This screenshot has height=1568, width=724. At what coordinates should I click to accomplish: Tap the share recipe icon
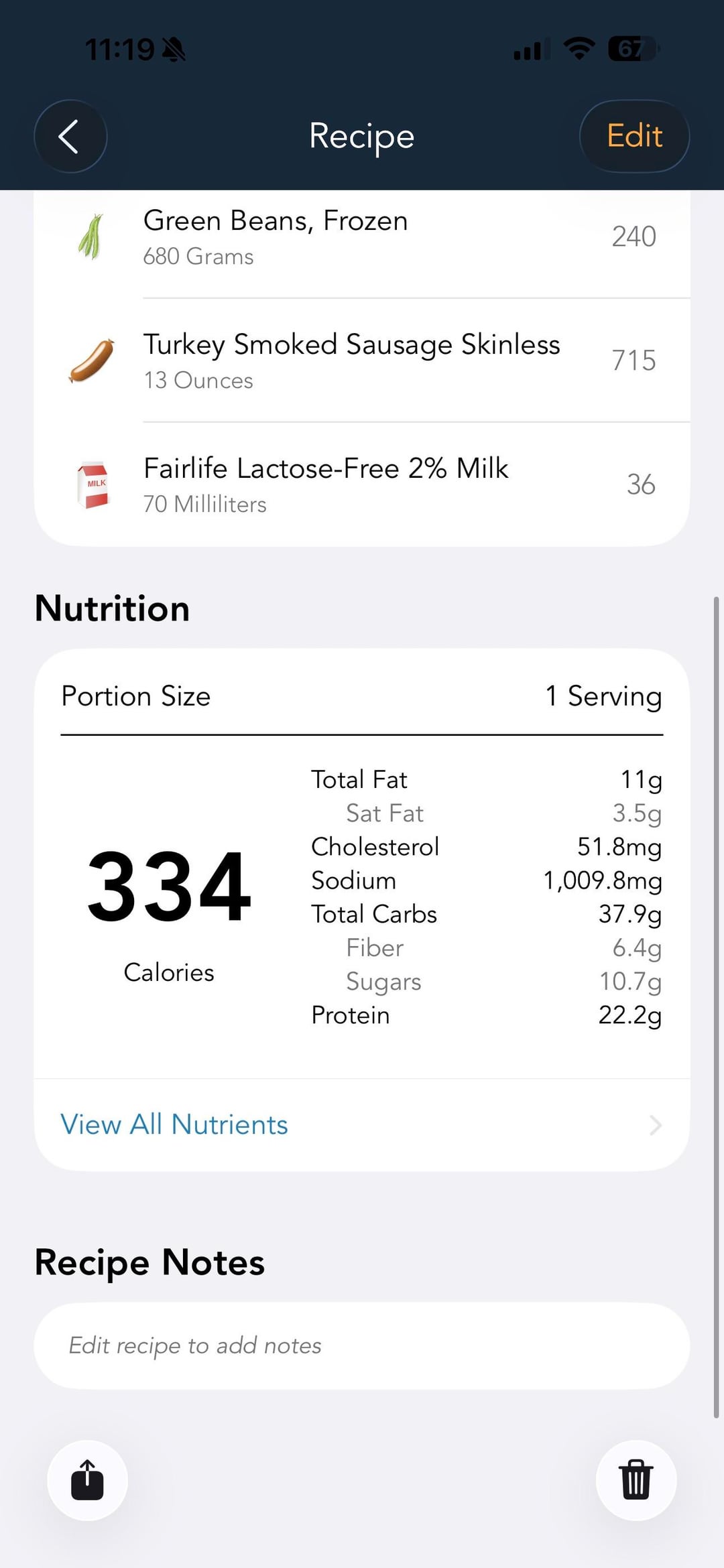click(87, 1480)
